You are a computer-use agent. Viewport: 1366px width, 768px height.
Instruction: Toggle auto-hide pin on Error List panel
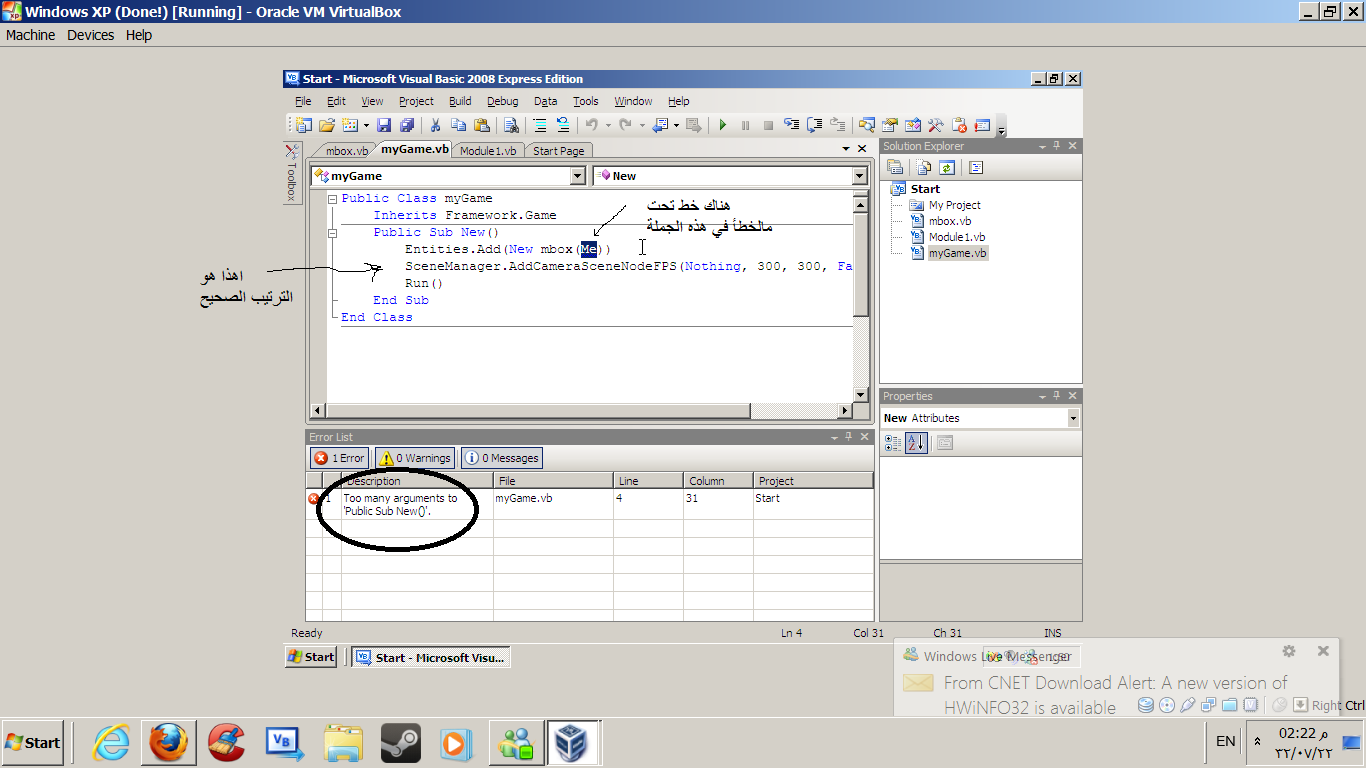click(849, 437)
